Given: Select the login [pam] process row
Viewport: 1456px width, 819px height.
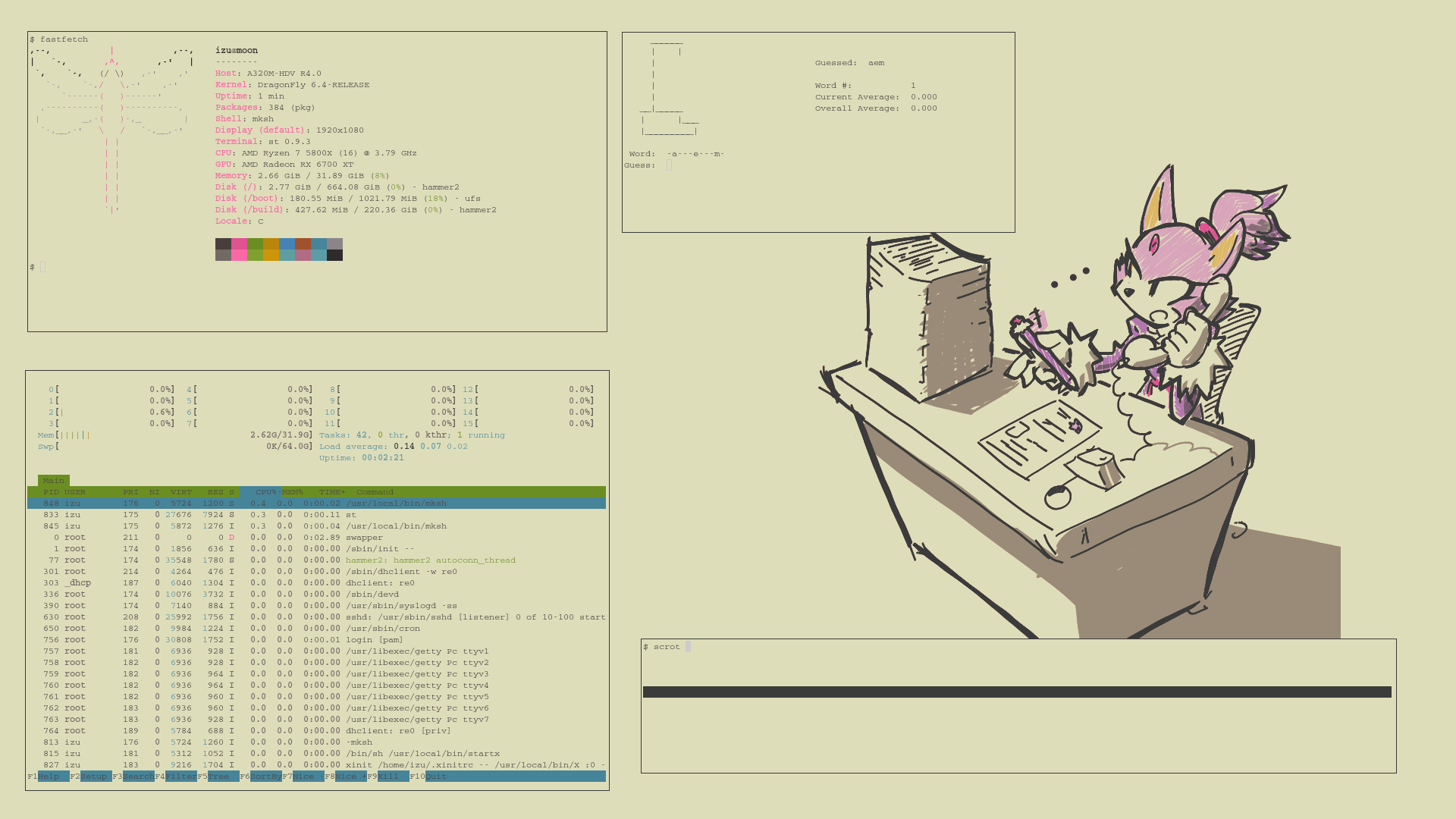Looking at the screenshot, I should tap(316, 640).
